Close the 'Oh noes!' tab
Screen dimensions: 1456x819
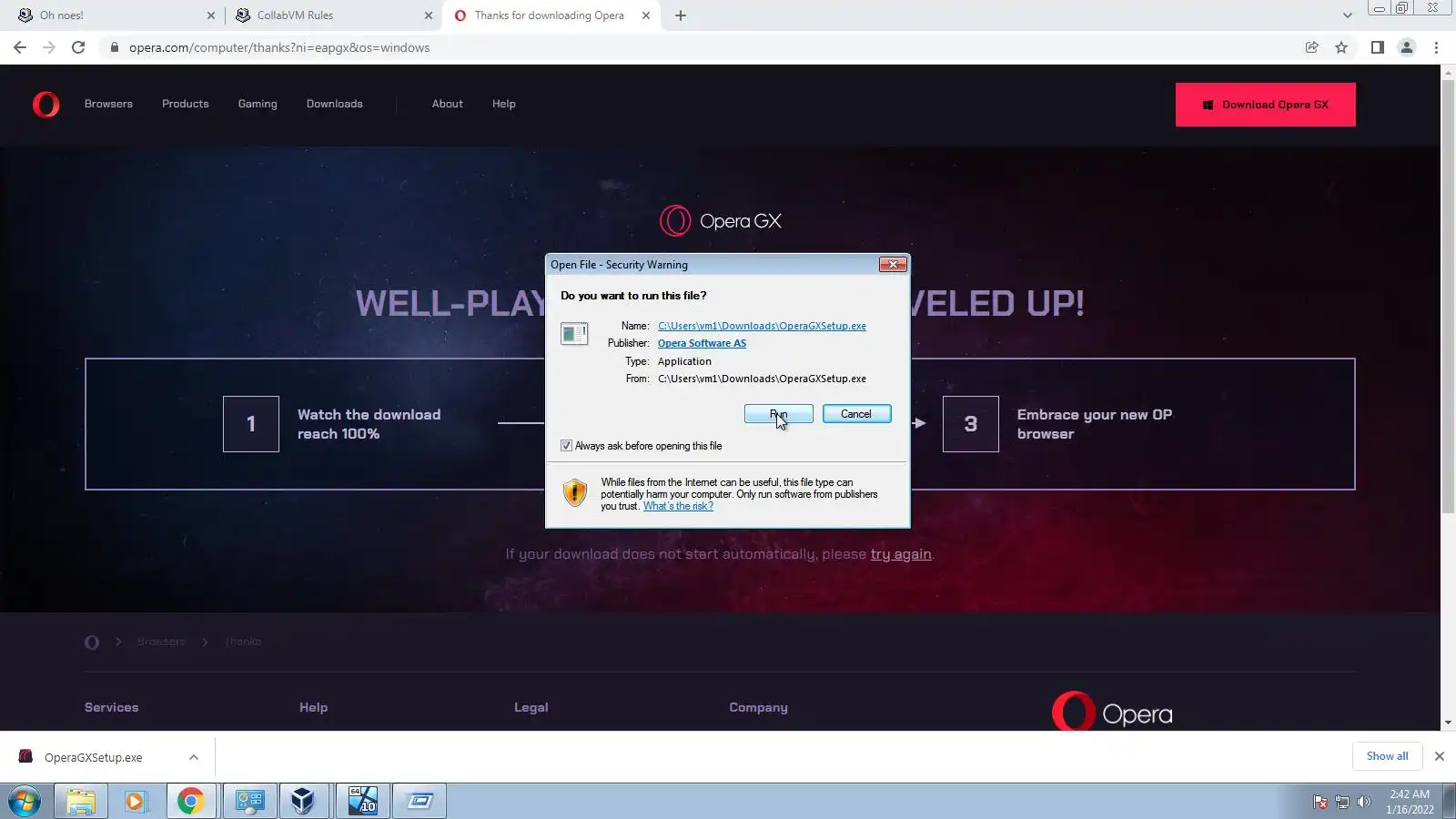211,15
